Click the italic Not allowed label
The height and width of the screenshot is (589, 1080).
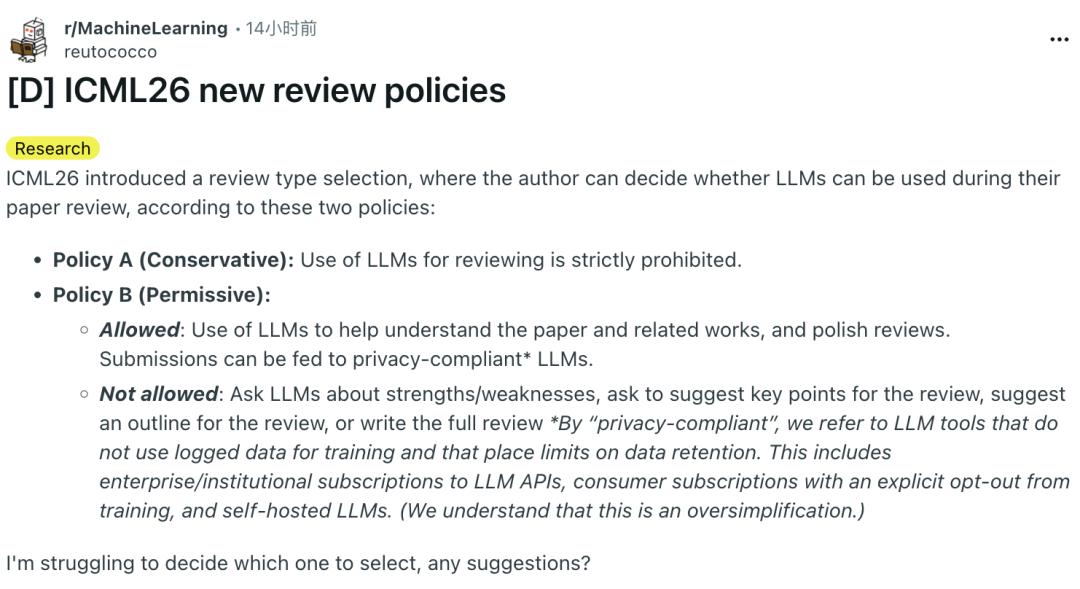click(x=158, y=394)
